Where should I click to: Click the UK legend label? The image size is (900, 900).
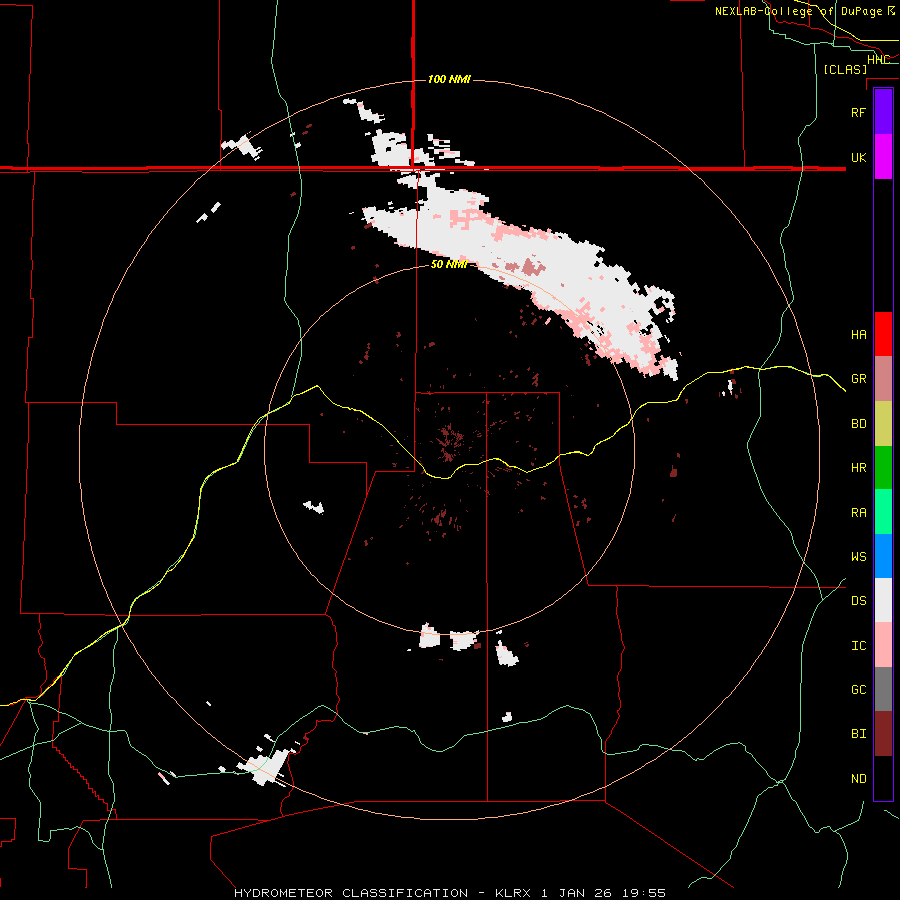coord(858,157)
